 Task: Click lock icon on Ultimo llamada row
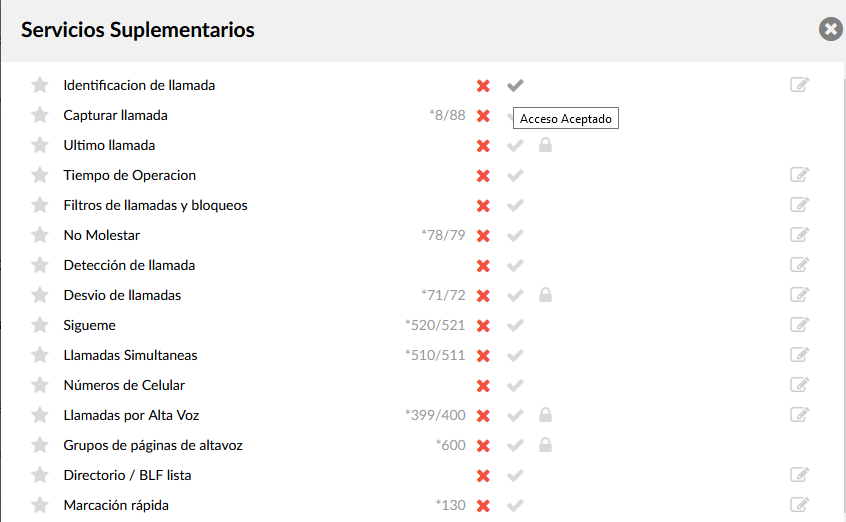pyautogui.click(x=545, y=145)
